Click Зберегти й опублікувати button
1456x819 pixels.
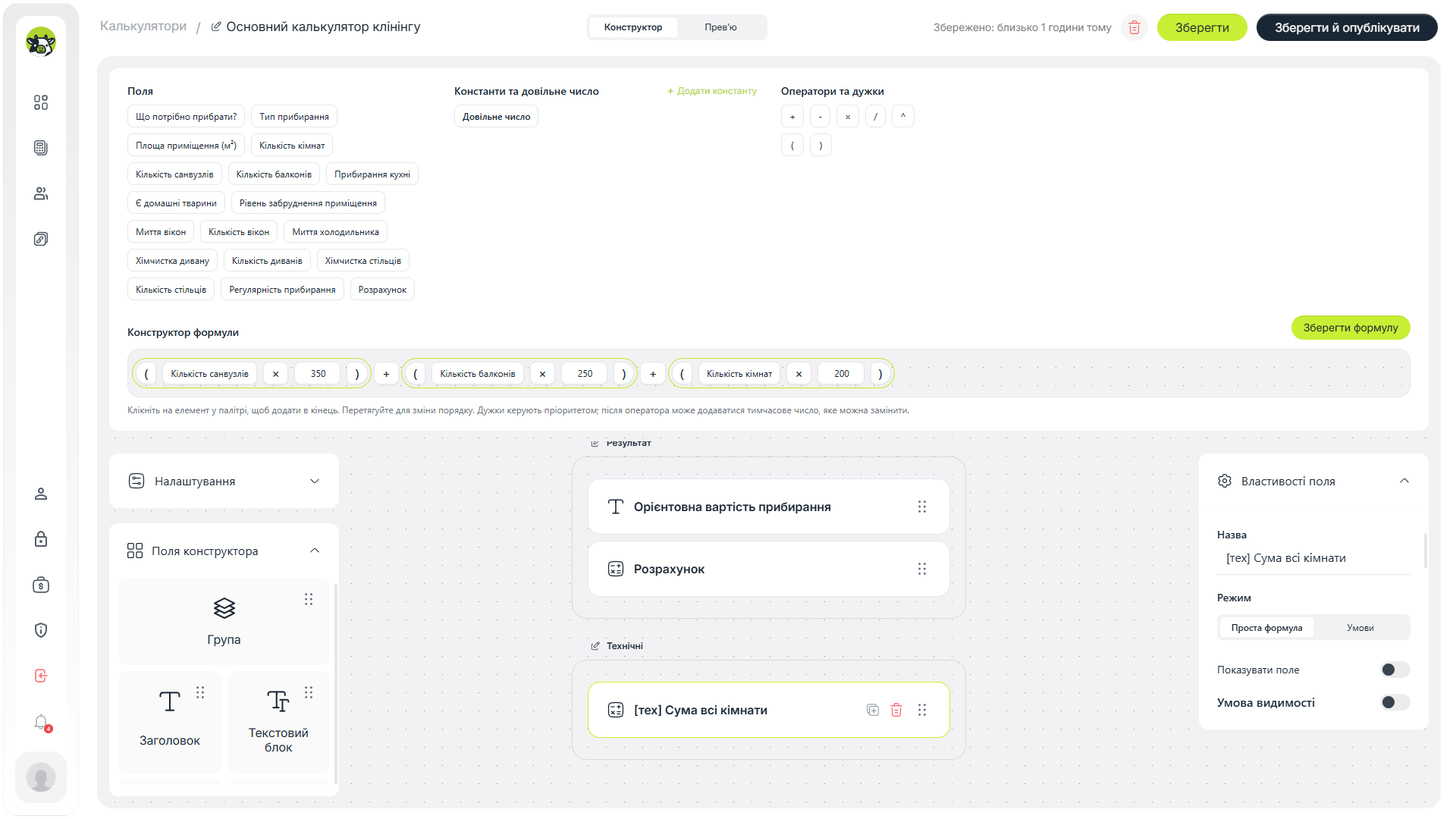coord(1347,27)
